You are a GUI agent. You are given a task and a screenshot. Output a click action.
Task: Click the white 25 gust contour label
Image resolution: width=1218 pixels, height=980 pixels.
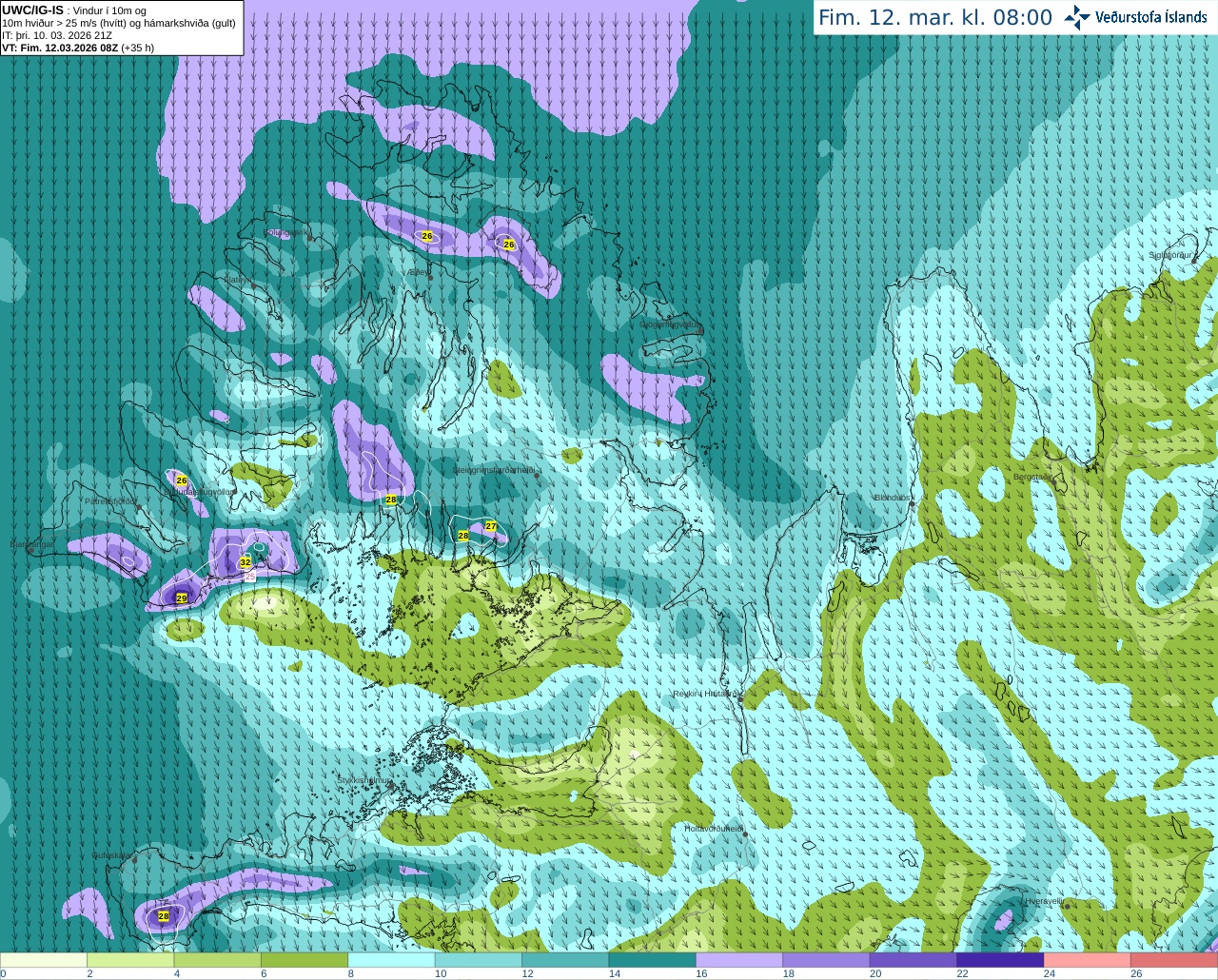click(x=250, y=577)
